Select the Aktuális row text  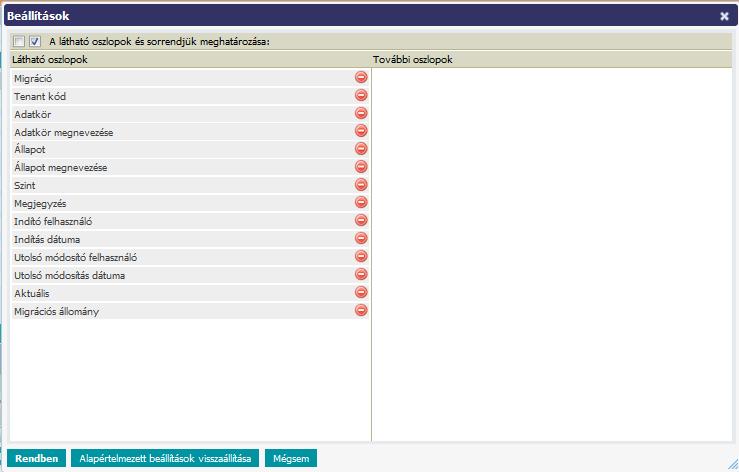(32, 293)
